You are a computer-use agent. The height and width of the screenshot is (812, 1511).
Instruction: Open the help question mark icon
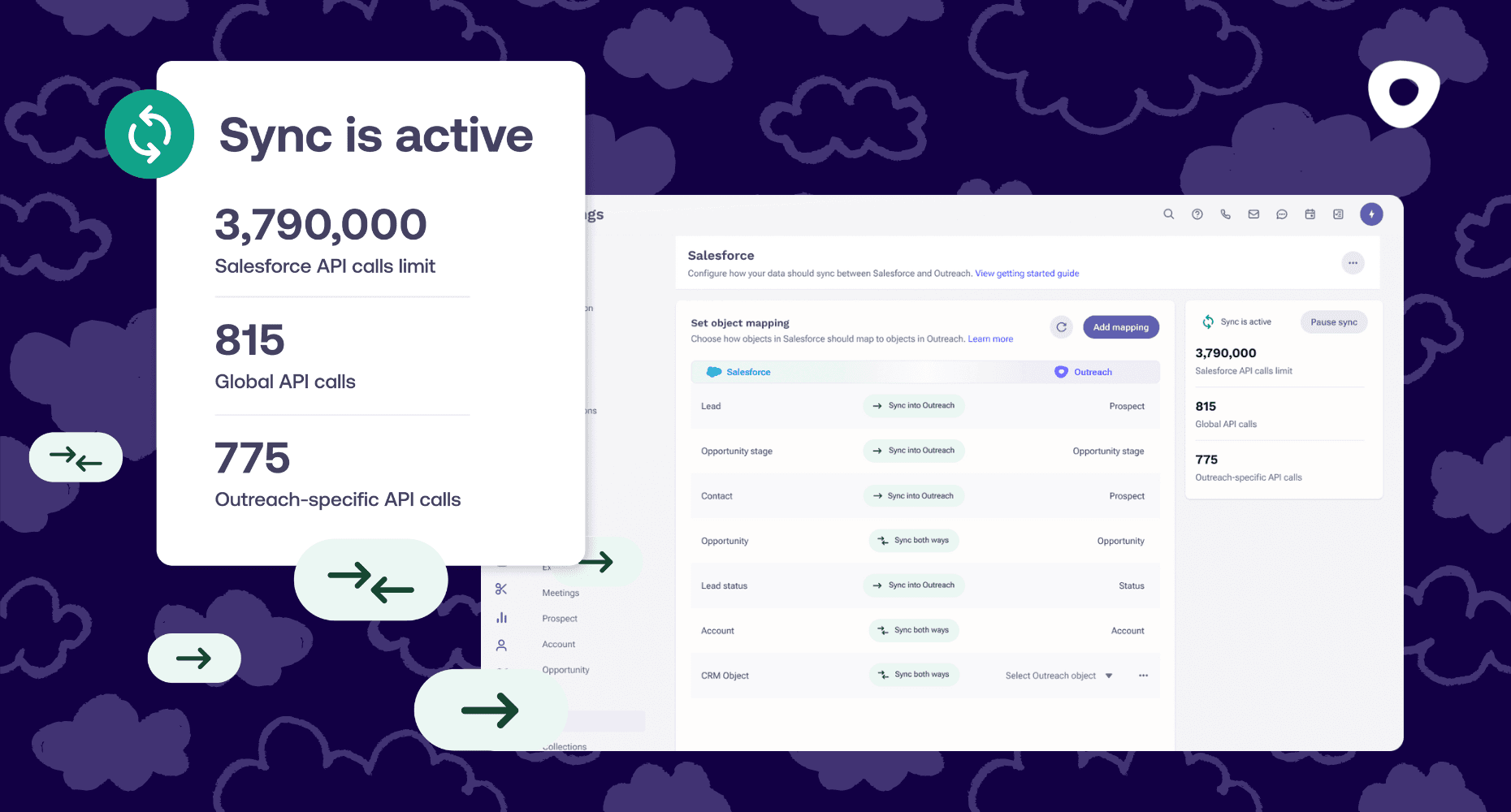pyautogui.click(x=1197, y=214)
